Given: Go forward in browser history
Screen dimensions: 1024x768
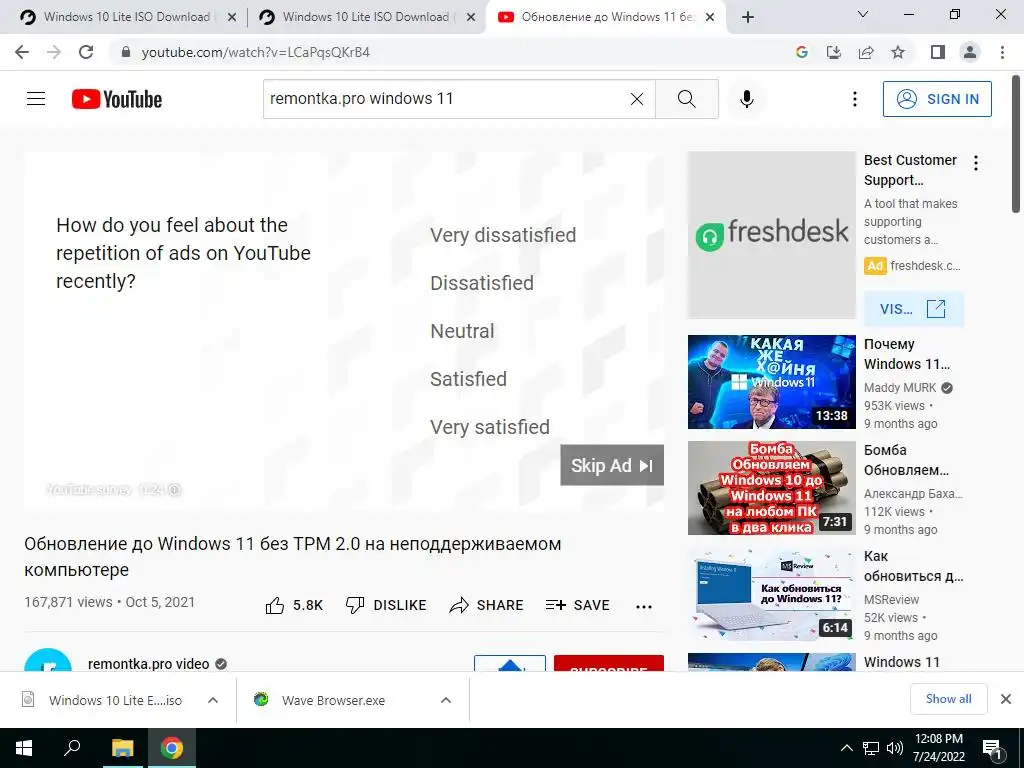Looking at the screenshot, I should pyautogui.click(x=54, y=52).
